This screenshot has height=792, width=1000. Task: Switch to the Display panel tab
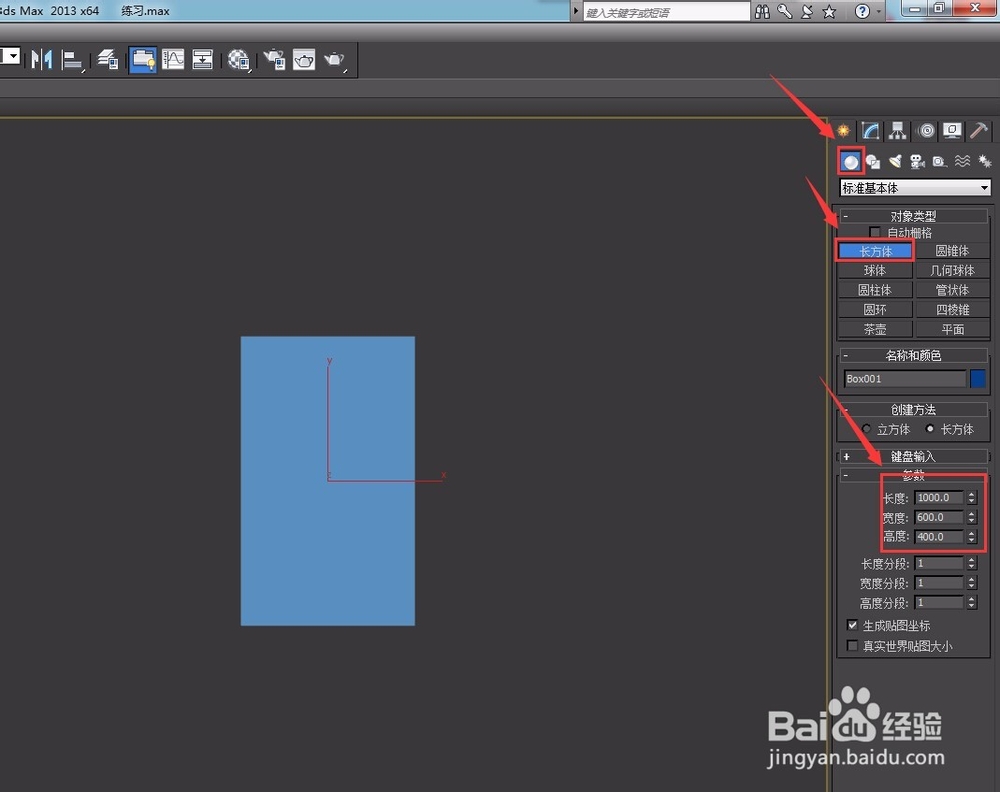pos(952,131)
